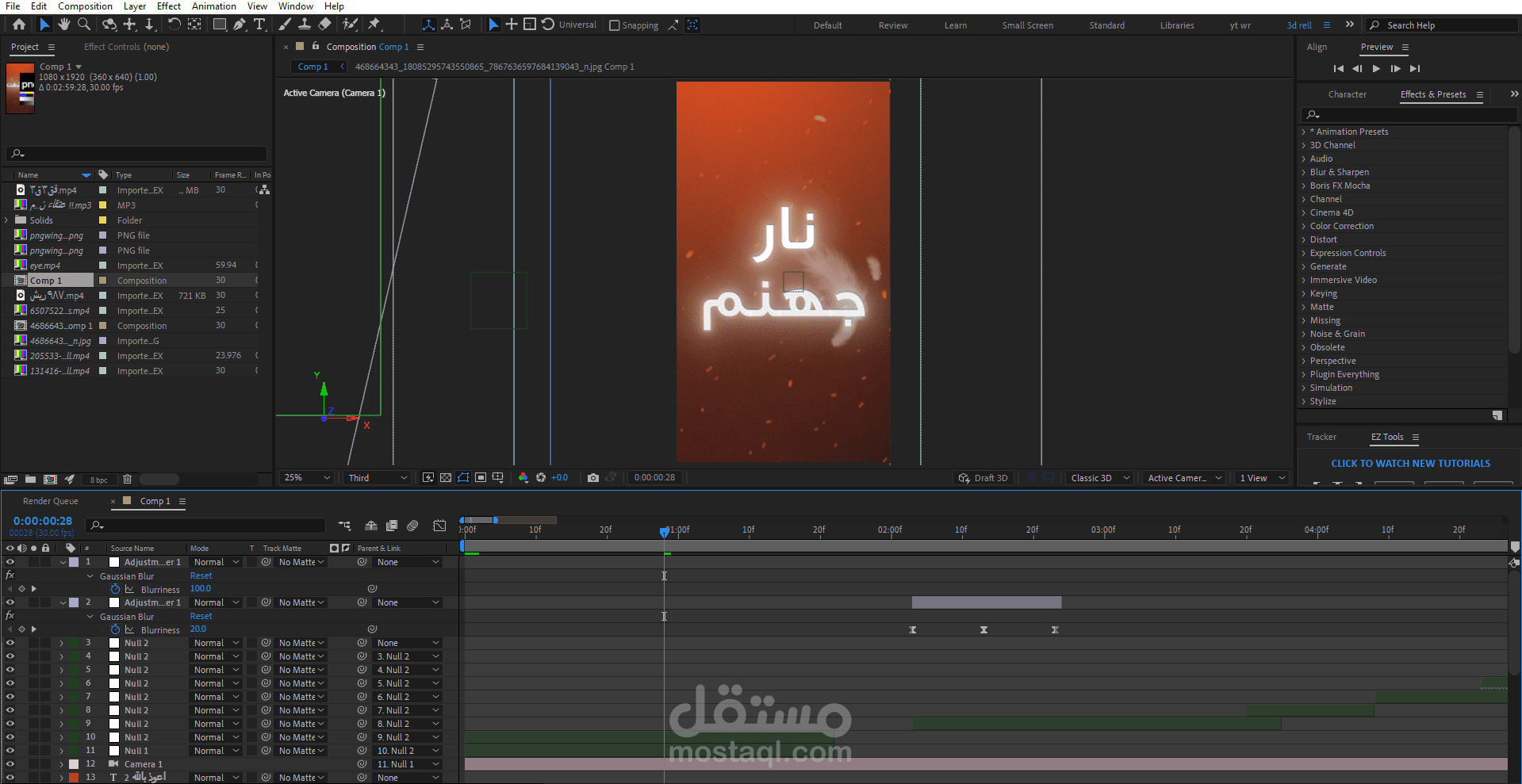Select the Zoom magnifier tool
Viewport: 1522px width, 784px height.
(84, 25)
